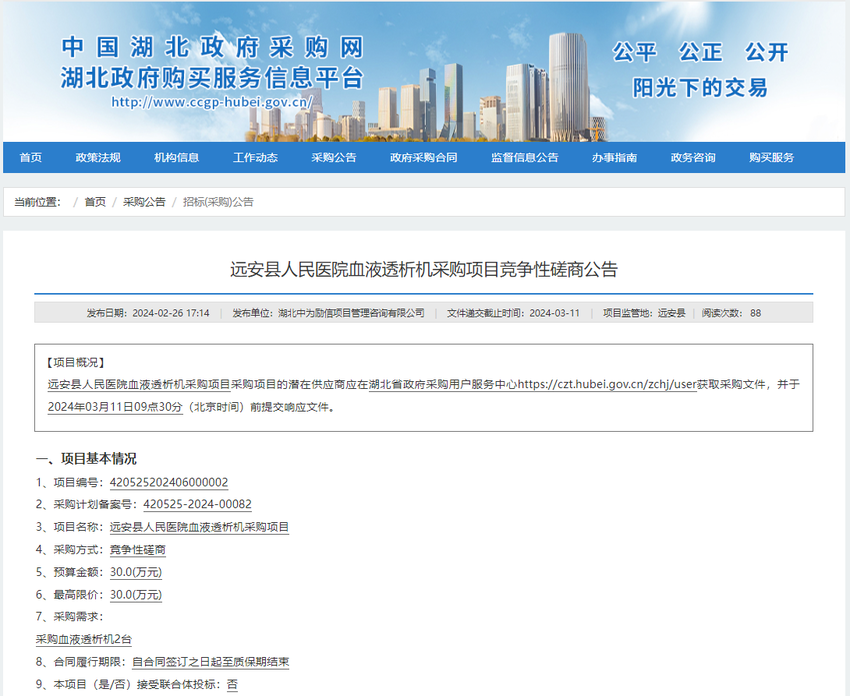
Task: Click the 中国湖北政府采购网 banner title
Action: point(212,47)
